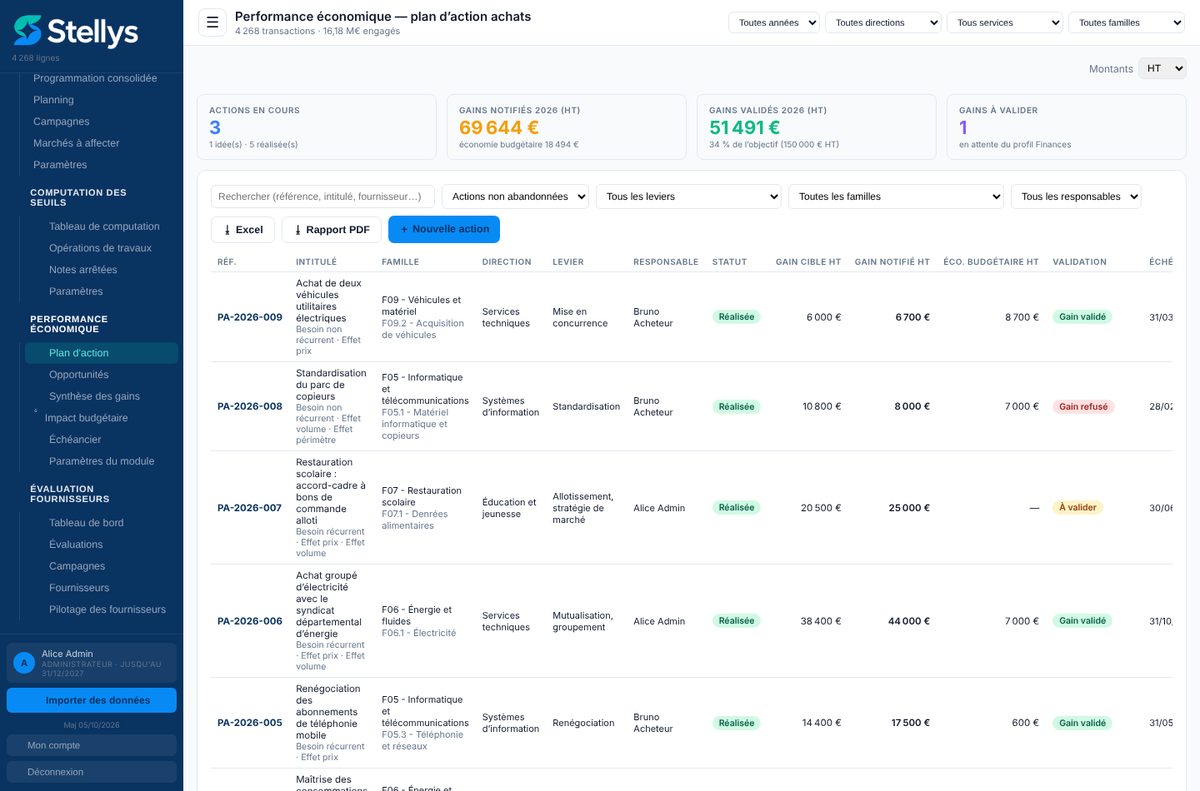1200x791 pixels.
Task: Open Tableau de computation
Action: [x=104, y=227]
